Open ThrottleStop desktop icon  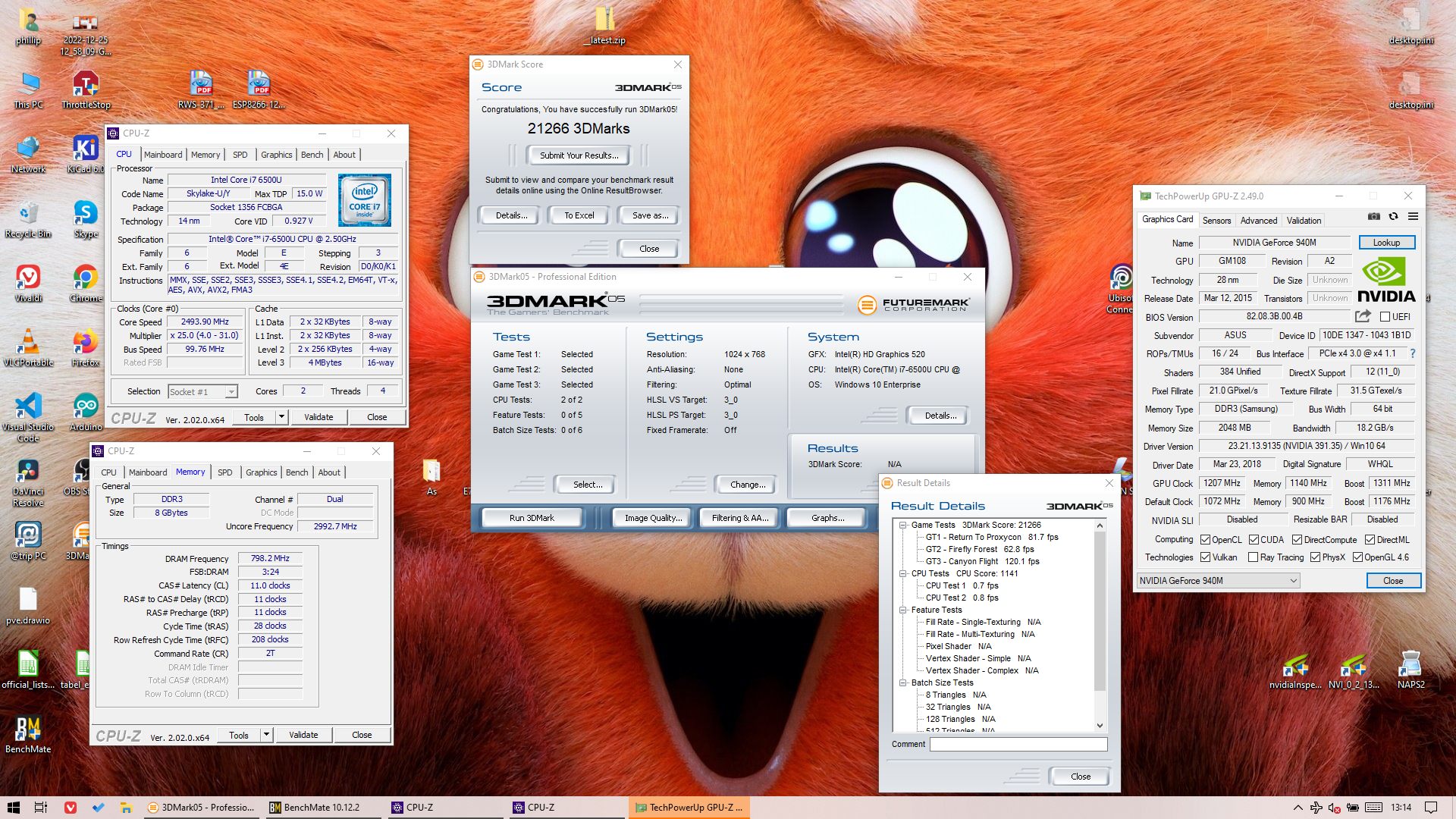click(86, 89)
